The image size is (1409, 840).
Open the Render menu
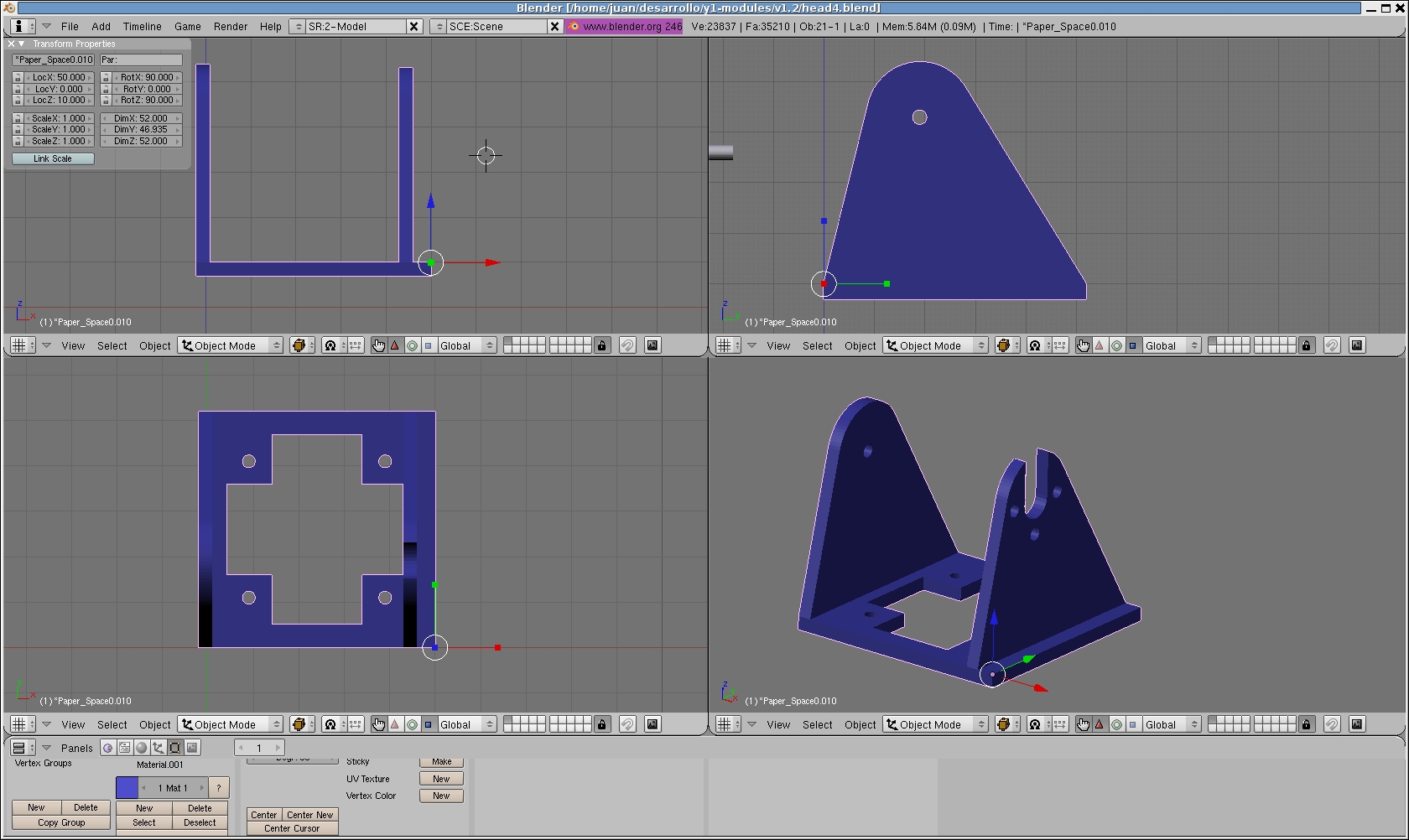230,26
